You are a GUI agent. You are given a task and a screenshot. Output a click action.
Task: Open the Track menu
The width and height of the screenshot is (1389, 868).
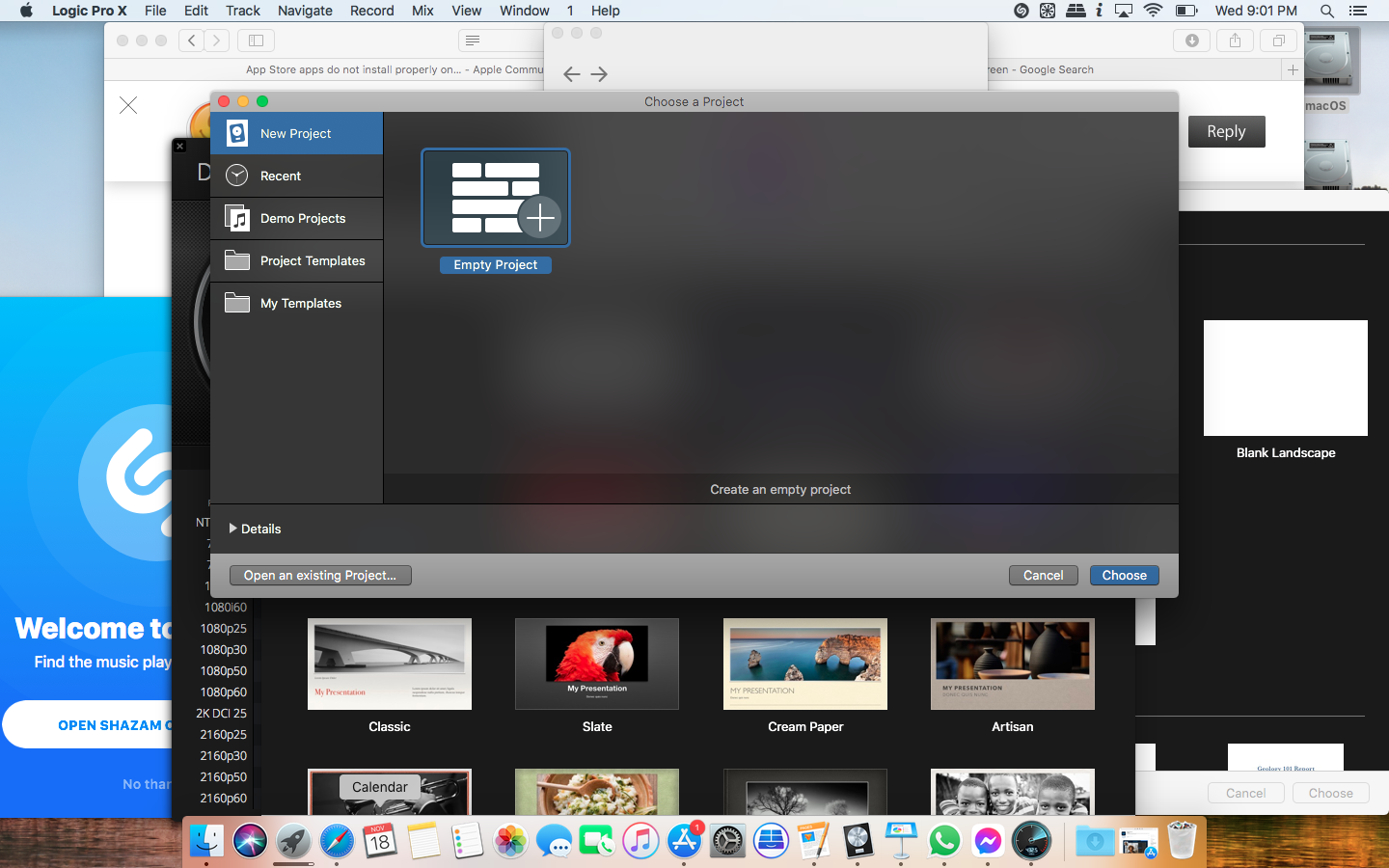(243, 11)
